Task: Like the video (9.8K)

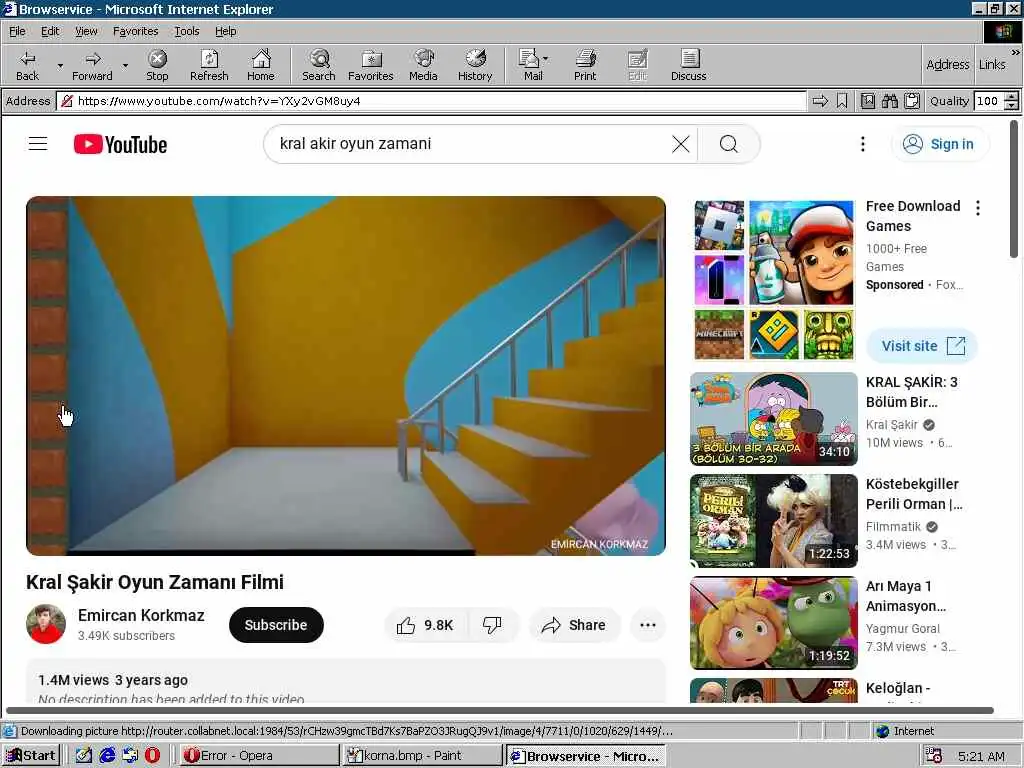Action: click(x=425, y=625)
